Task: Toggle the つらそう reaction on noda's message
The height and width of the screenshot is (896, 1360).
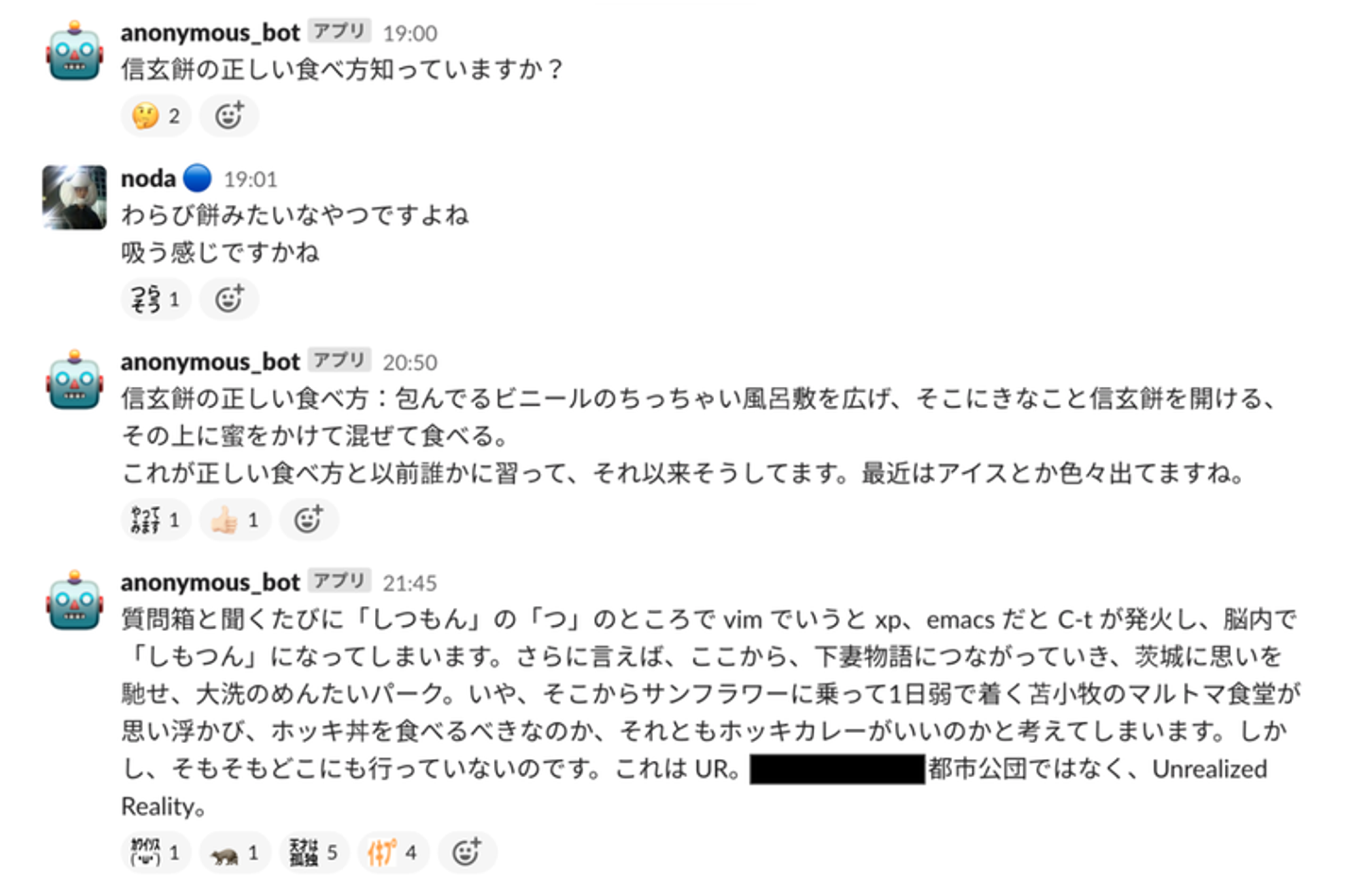Action: 156,299
